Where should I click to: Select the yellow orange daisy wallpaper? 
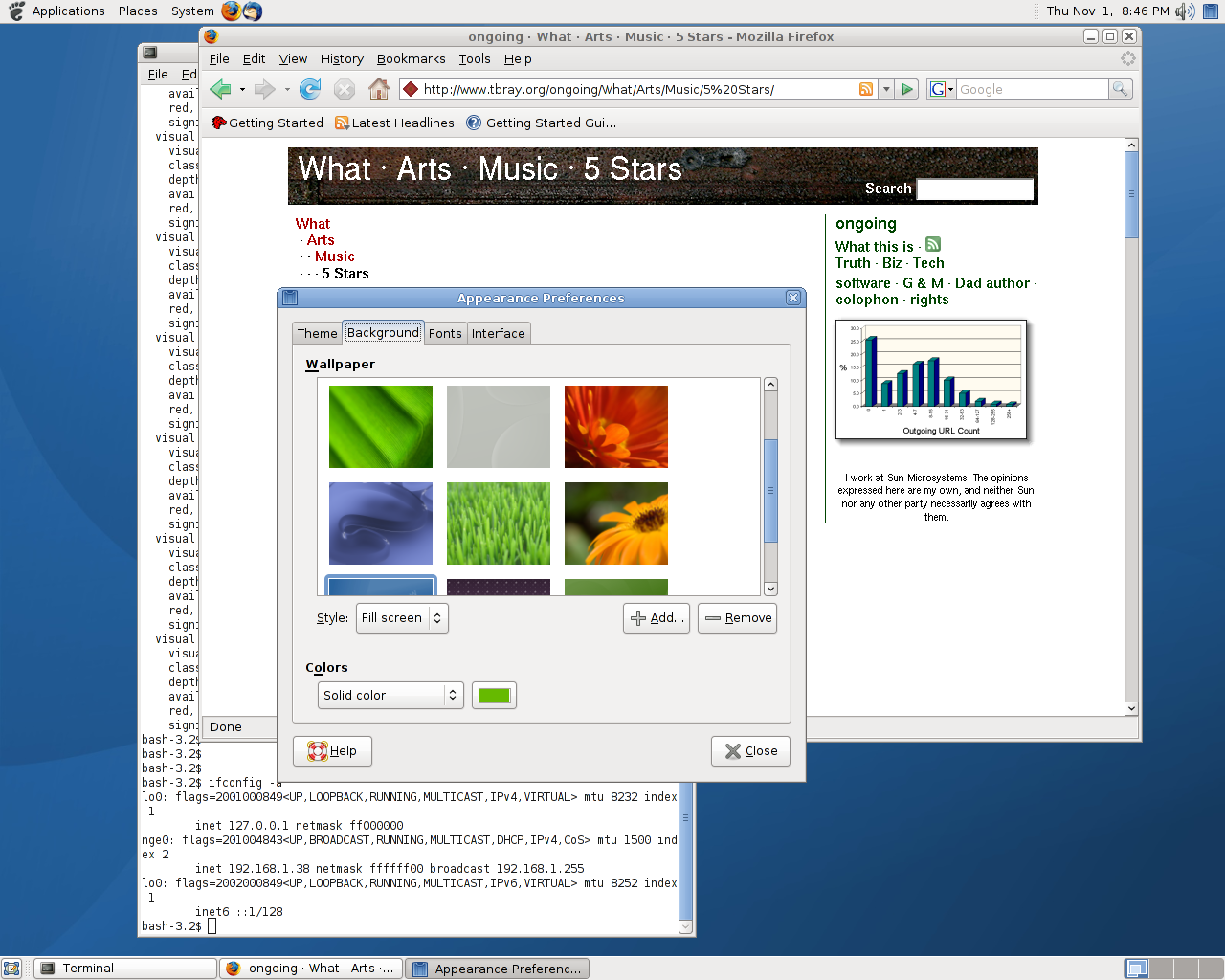(x=616, y=523)
